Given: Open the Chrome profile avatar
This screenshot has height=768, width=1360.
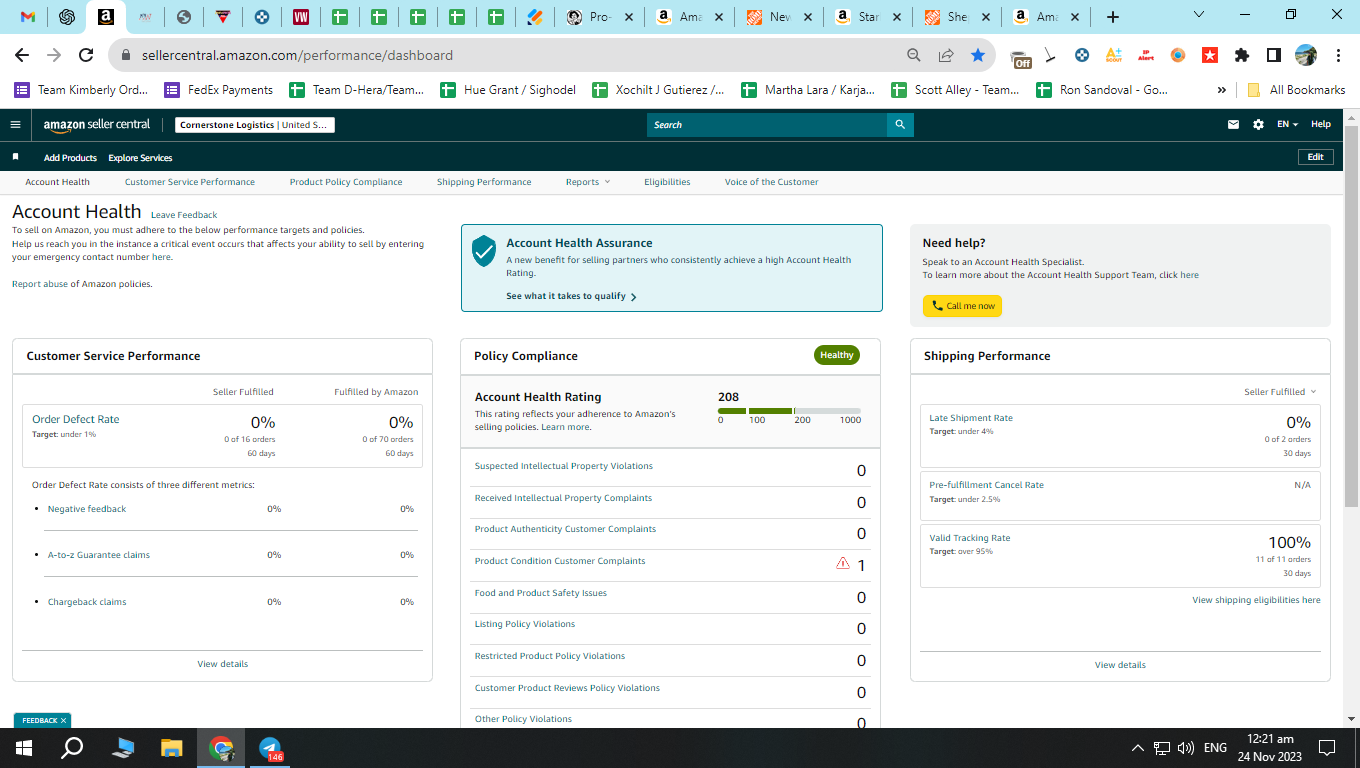Looking at the screenshot, I should (x=1306, y=56).
